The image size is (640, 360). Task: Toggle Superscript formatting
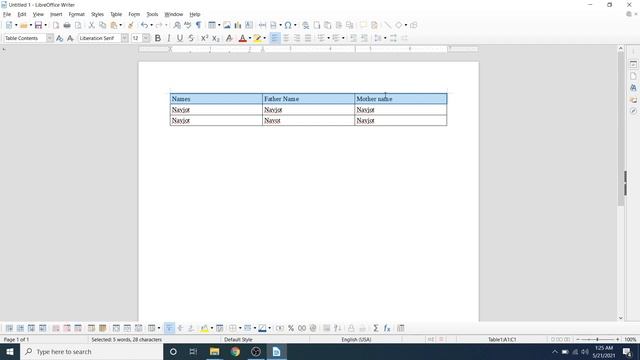pyautogui.click(x=204, y=38)
